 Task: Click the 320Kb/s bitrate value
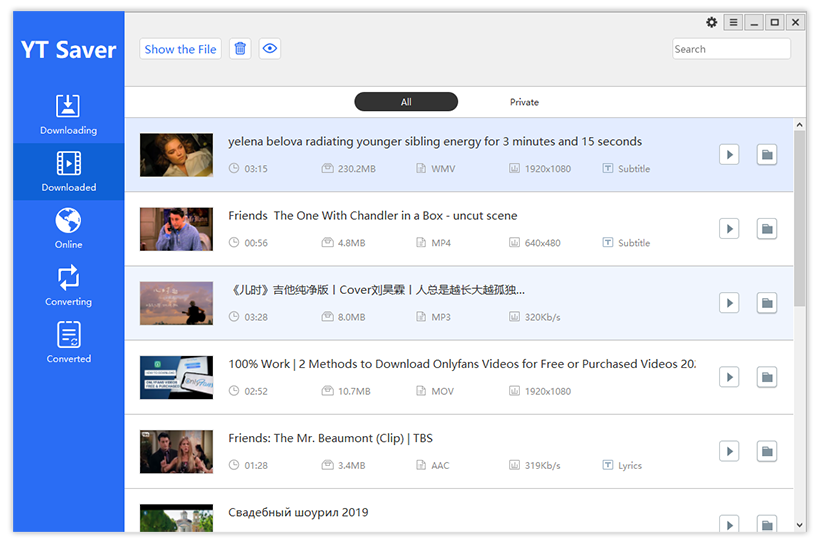(542, 318)
